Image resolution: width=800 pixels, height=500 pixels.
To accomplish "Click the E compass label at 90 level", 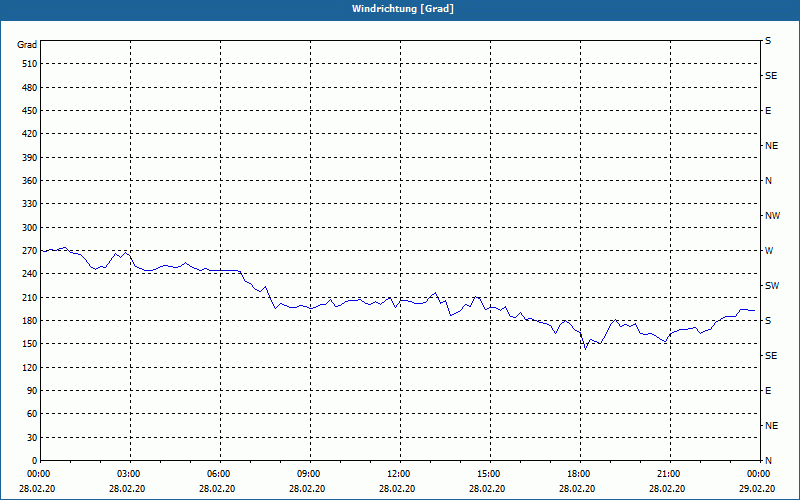I will click(x=768, y=391).
